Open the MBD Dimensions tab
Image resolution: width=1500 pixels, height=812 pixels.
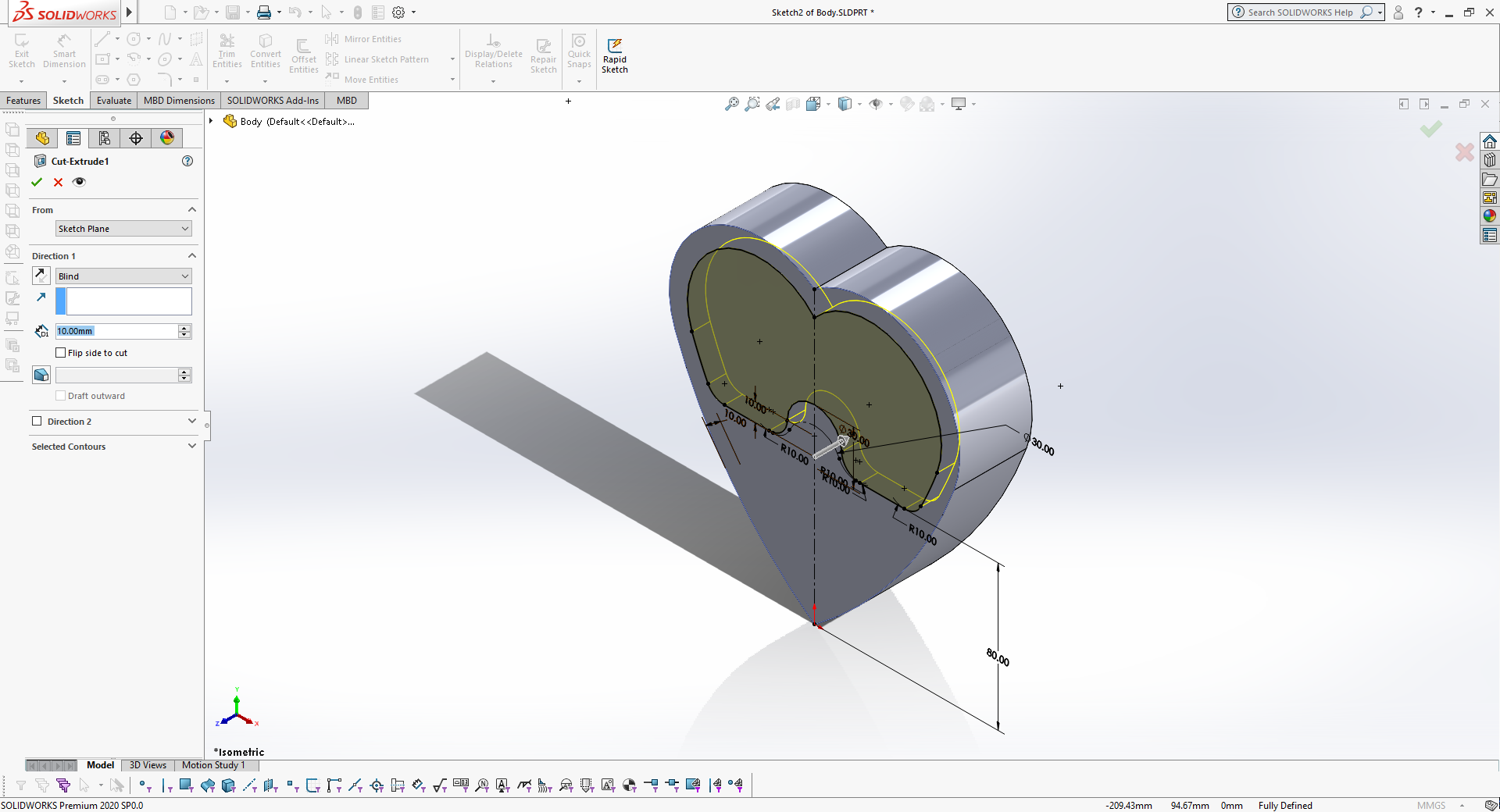pos(179,101)
